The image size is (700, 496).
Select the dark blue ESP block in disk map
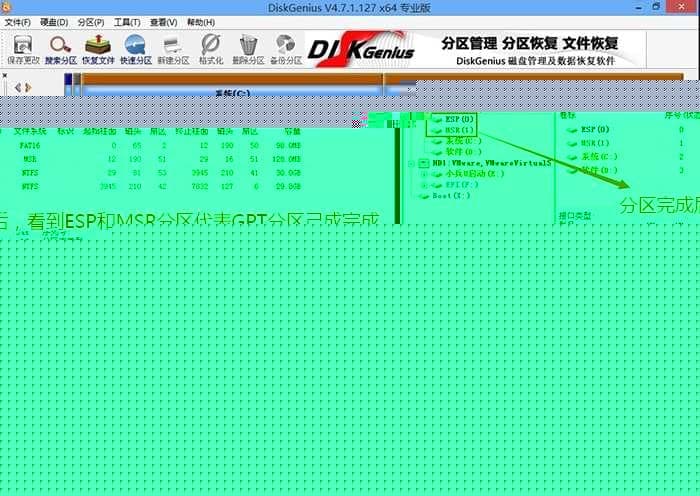[68, 84]
